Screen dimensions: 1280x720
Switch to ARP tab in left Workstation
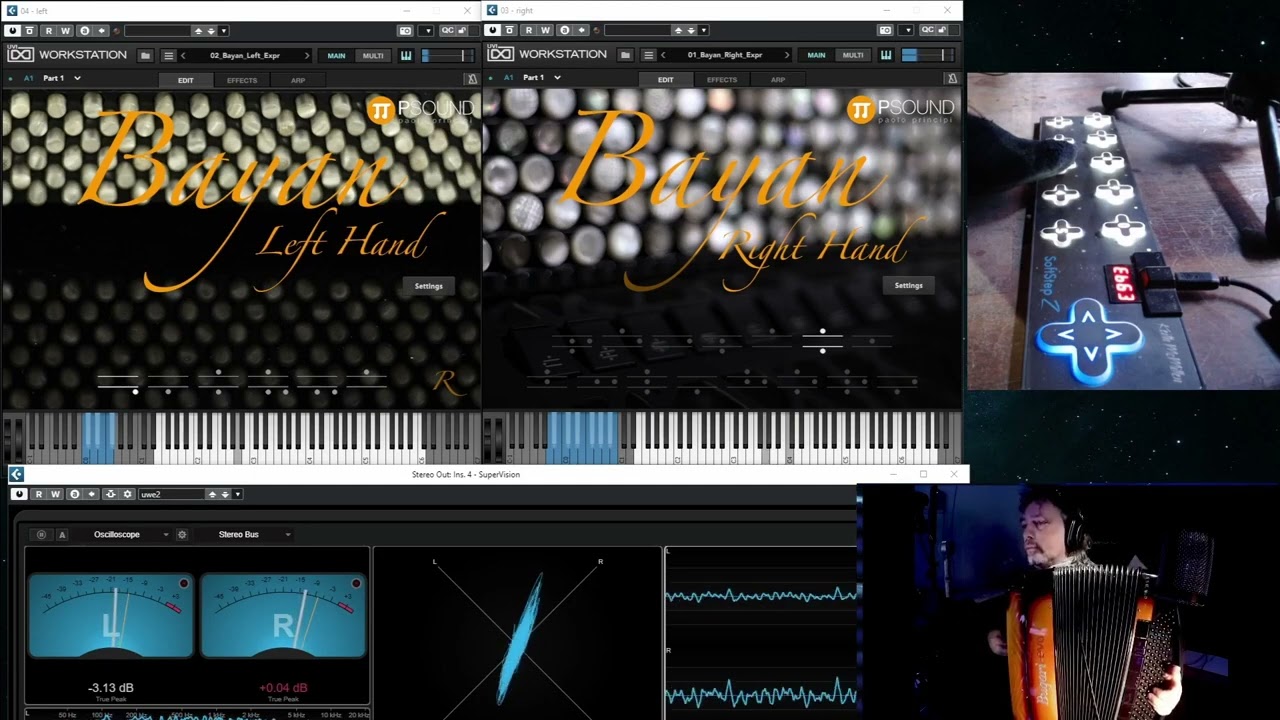click(x=298, y=80)
